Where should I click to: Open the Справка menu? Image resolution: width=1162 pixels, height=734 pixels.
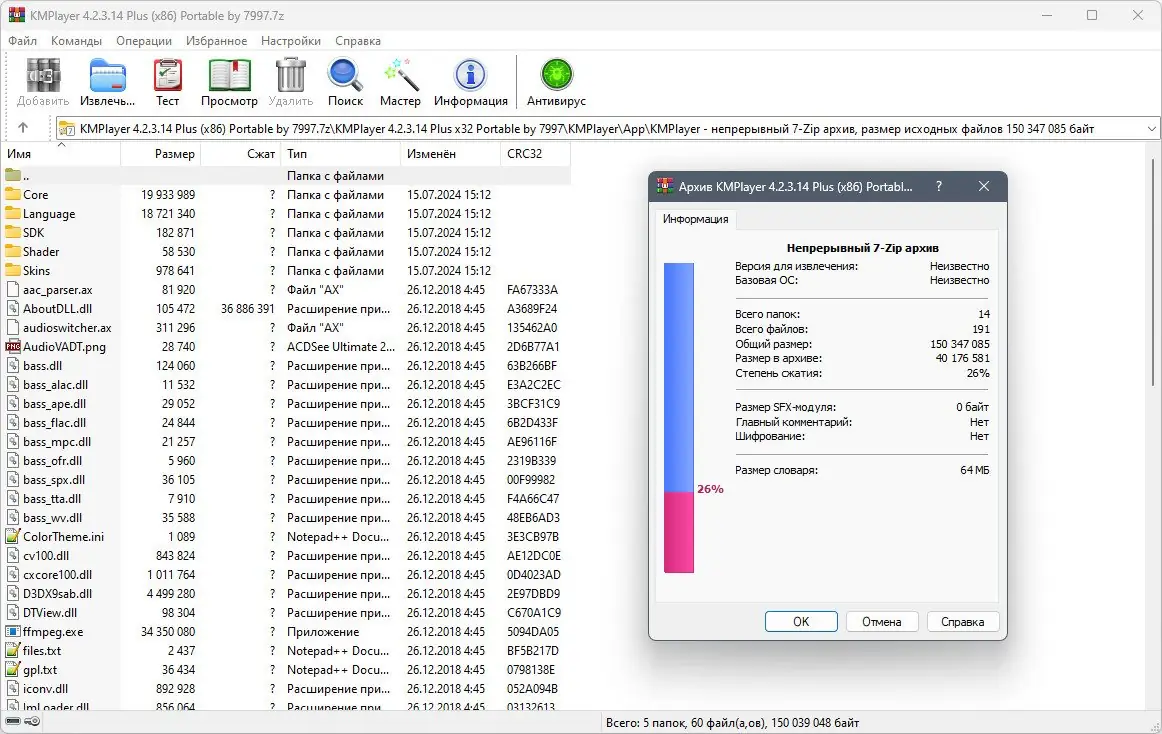tap(358, 41)
